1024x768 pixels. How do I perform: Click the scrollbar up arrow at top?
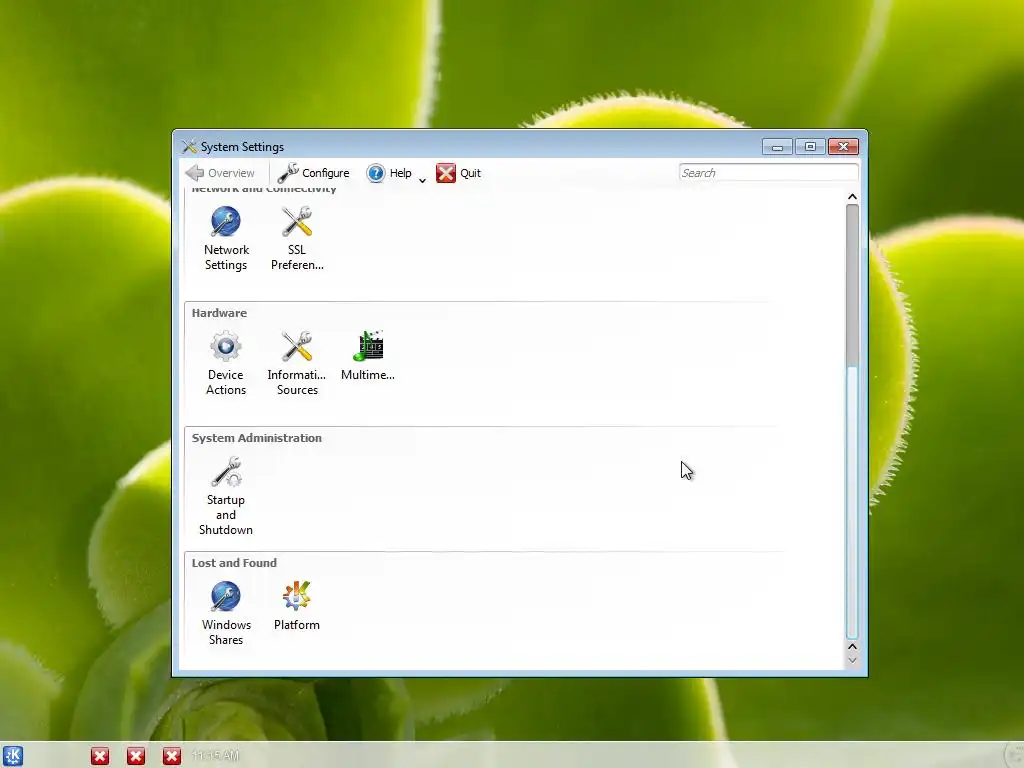852,197
